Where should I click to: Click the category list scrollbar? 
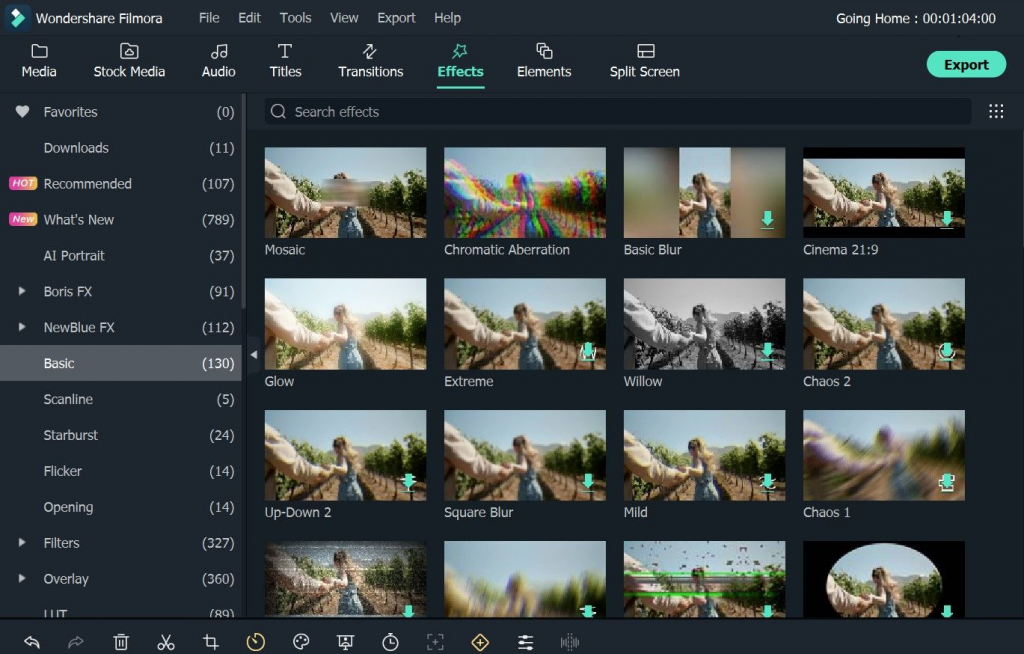tap(244, 201)
